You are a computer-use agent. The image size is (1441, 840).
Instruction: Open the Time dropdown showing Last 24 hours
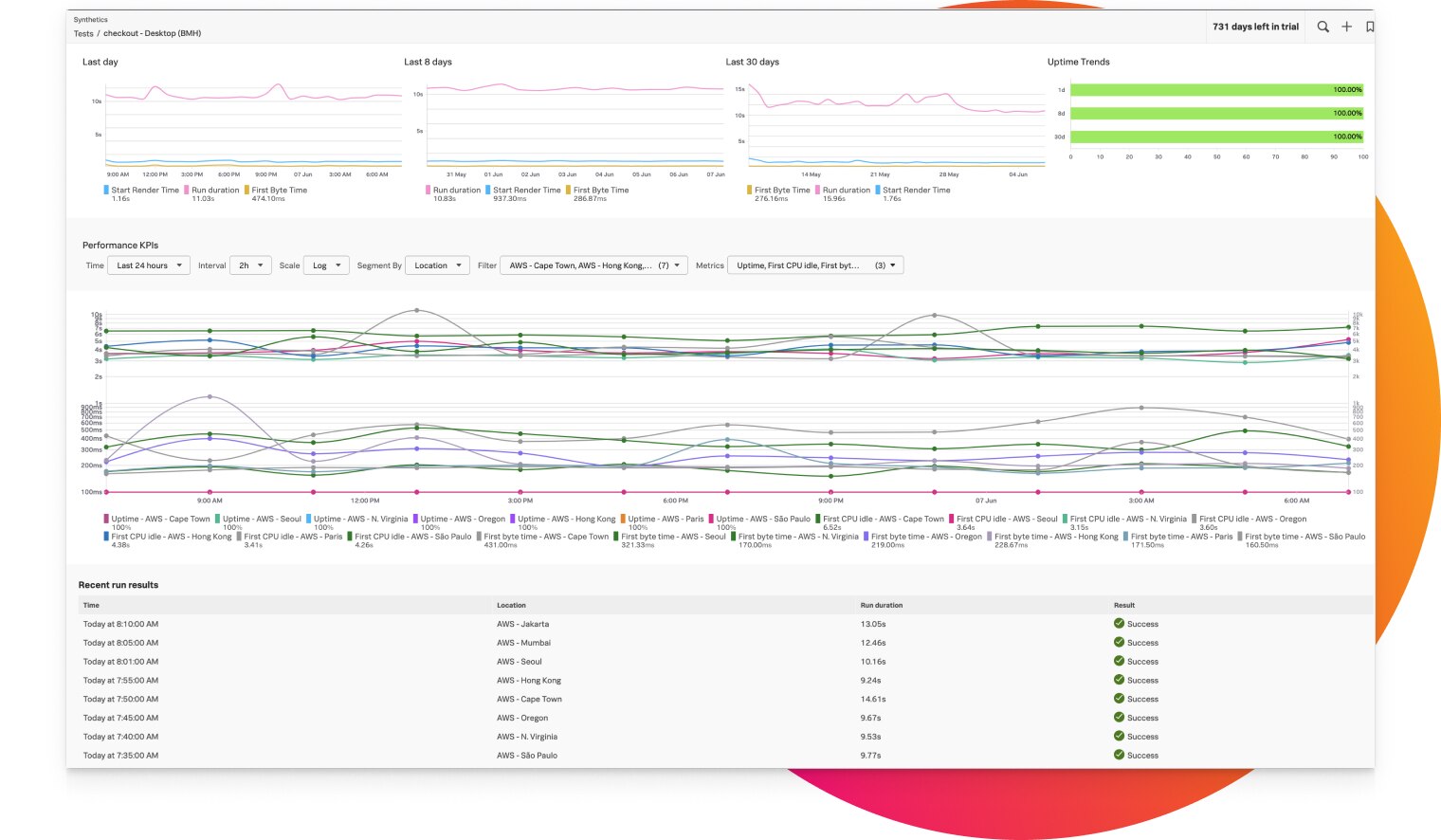149,265
